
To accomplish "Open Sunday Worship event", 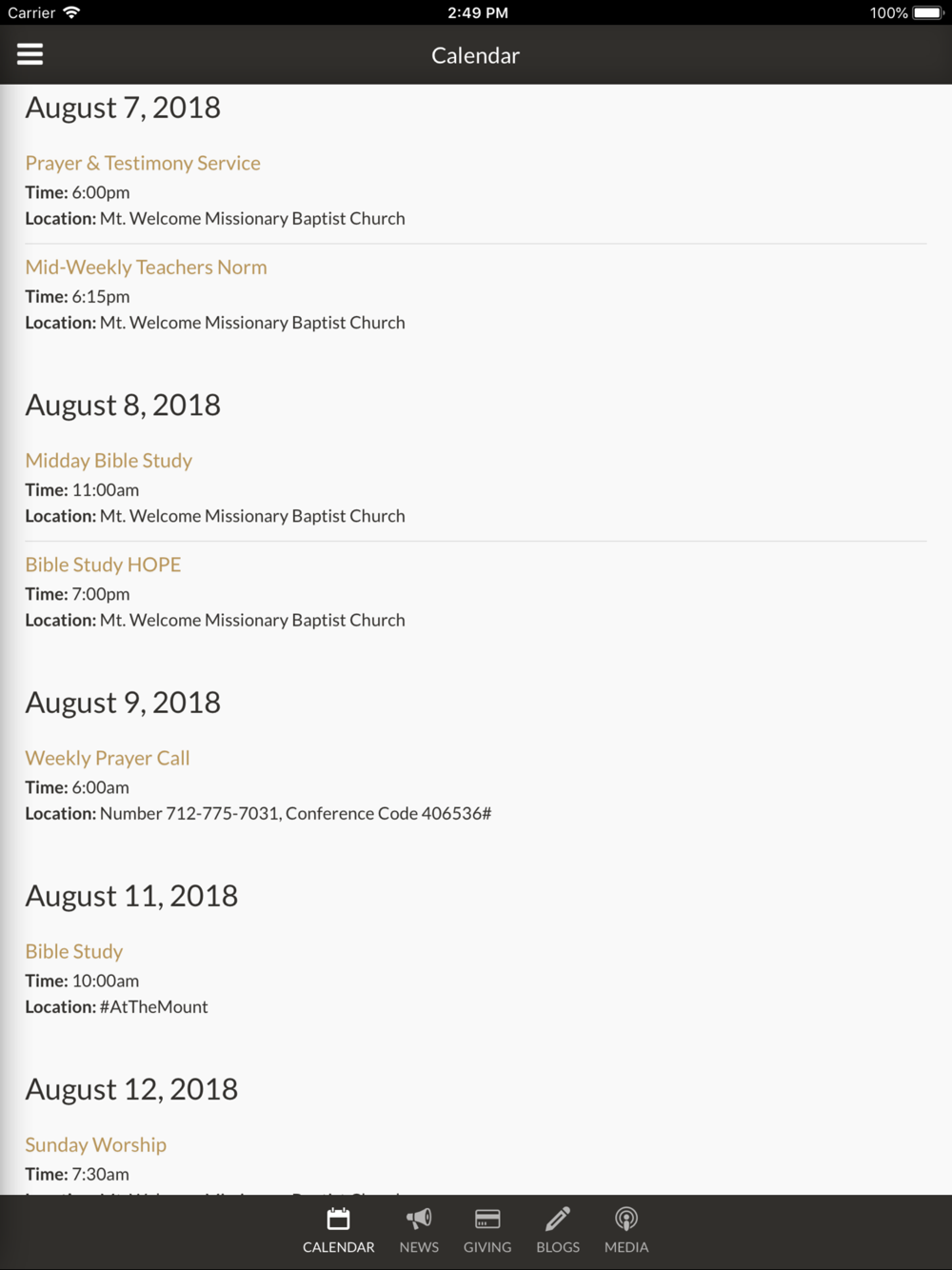I will [x=95, y=1144].
